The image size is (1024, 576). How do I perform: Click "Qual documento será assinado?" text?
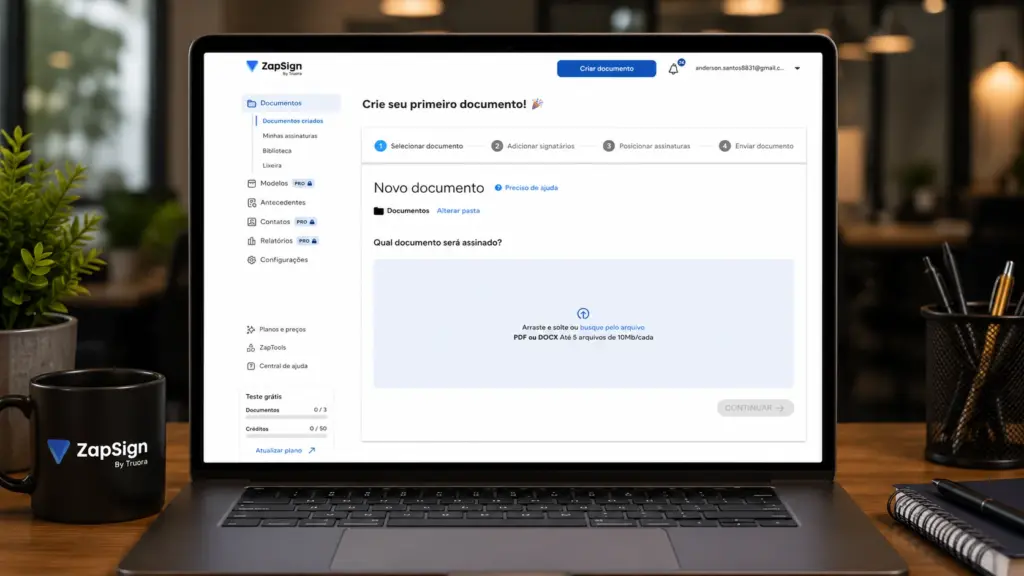438,243
